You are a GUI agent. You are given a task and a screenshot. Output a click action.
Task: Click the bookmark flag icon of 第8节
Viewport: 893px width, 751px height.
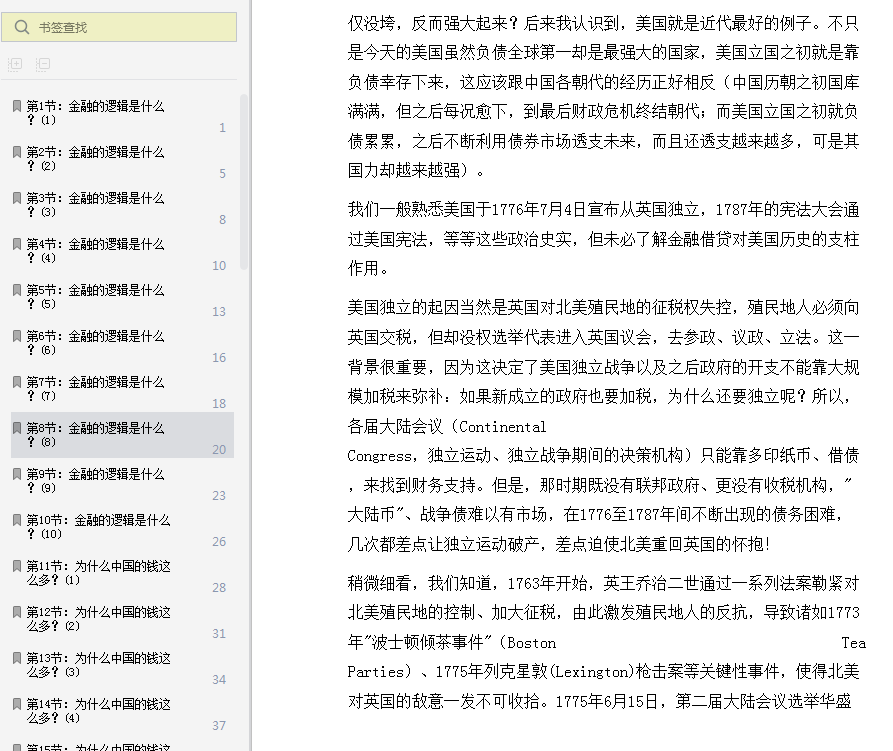click(x=17, y=428)
